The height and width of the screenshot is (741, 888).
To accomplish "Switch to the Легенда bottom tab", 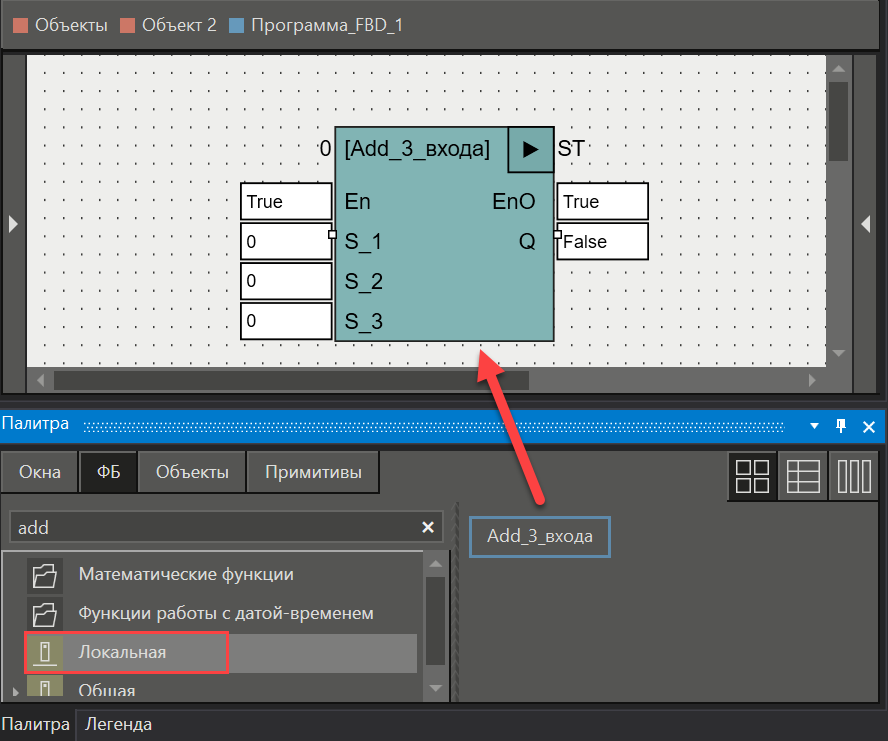I will (118, 724).
